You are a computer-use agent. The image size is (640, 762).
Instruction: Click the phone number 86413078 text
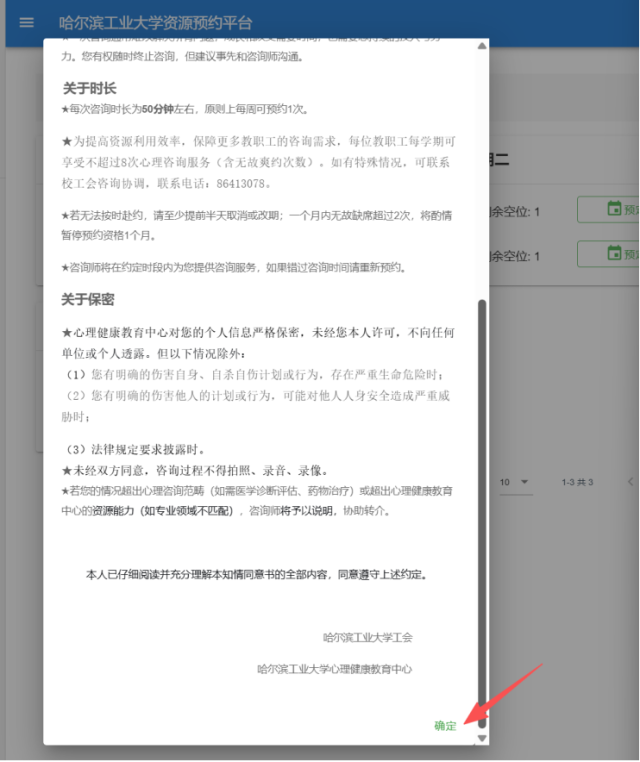(x=242, y=185)
